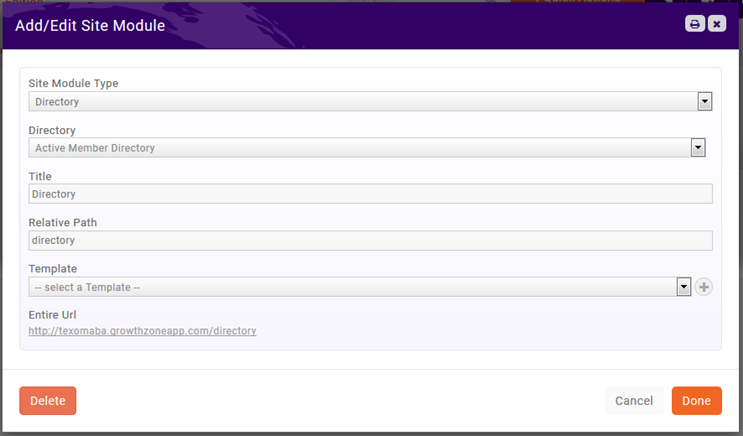Click the printer icon in dialog header
The height and width of the screenshot is (436, 743).
pyautogui.click(x=694, y=24)
